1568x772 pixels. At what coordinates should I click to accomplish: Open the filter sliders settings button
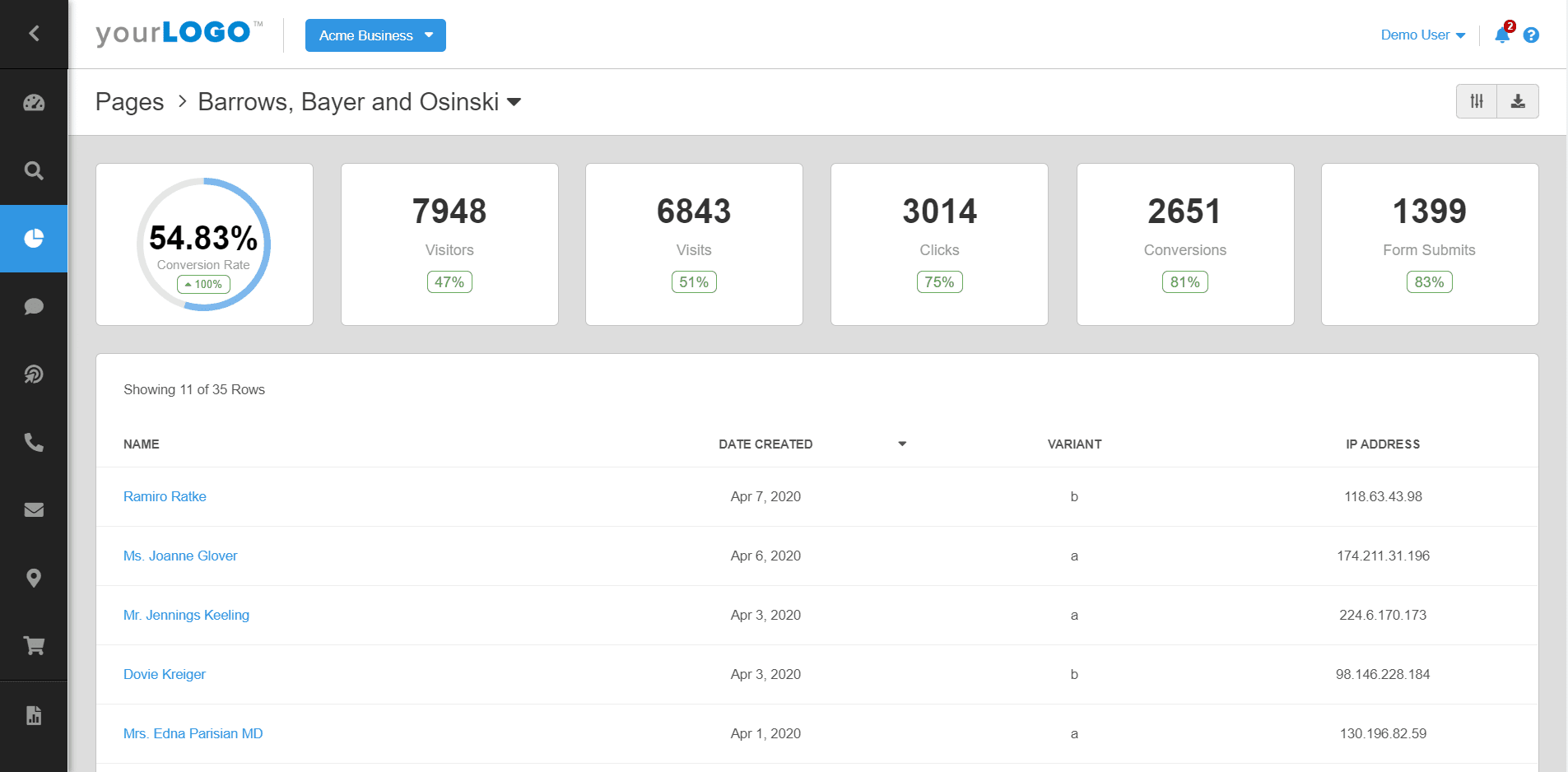pos(1477,101)
